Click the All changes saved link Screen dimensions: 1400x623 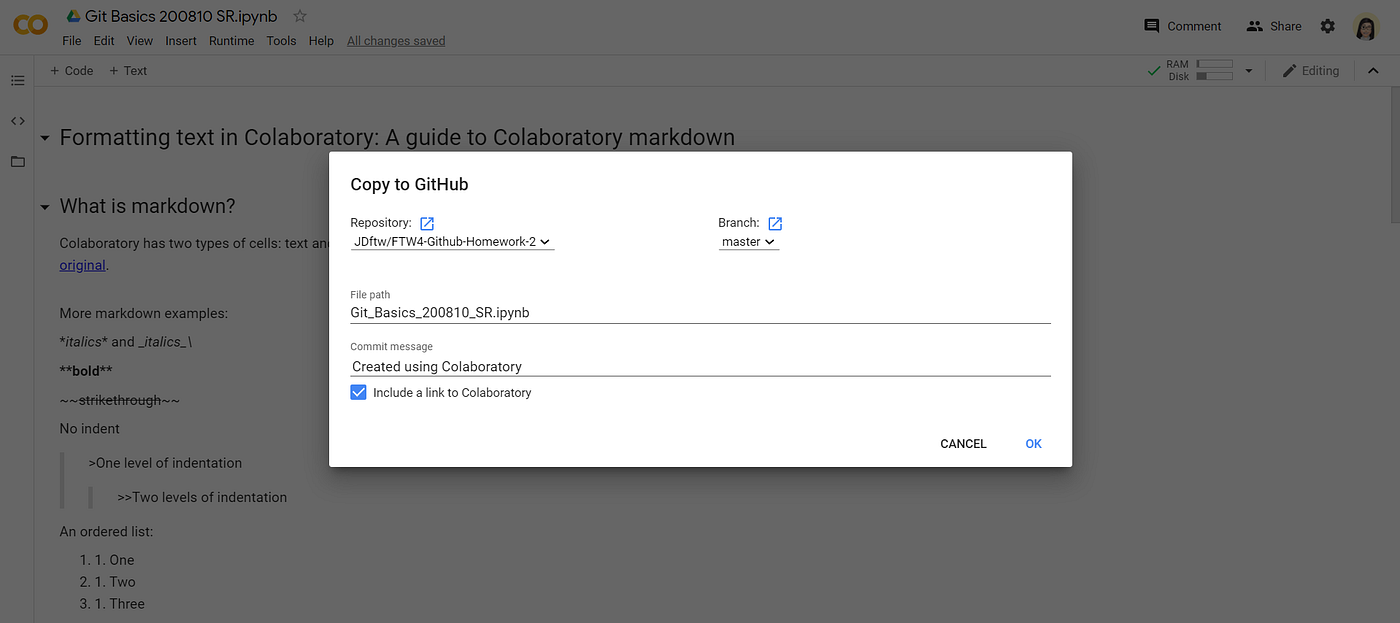[x=396, y=41]
